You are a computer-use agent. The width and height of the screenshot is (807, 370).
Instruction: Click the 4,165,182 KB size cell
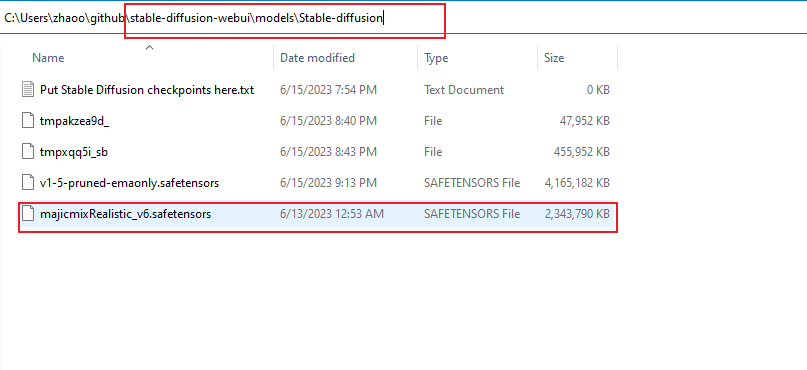coord(577,183)
